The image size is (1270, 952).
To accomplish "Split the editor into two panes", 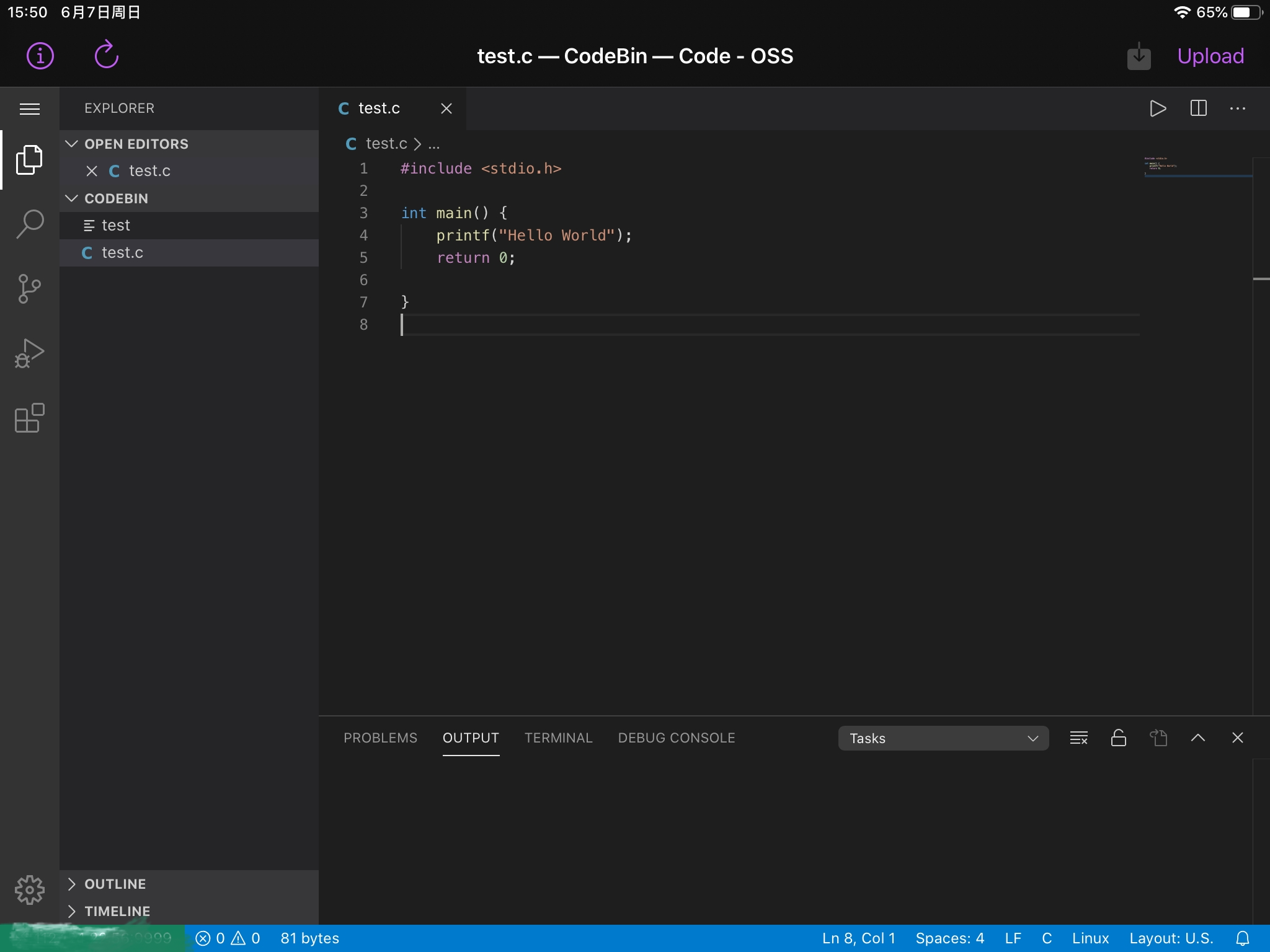I will pos(1198,108).
